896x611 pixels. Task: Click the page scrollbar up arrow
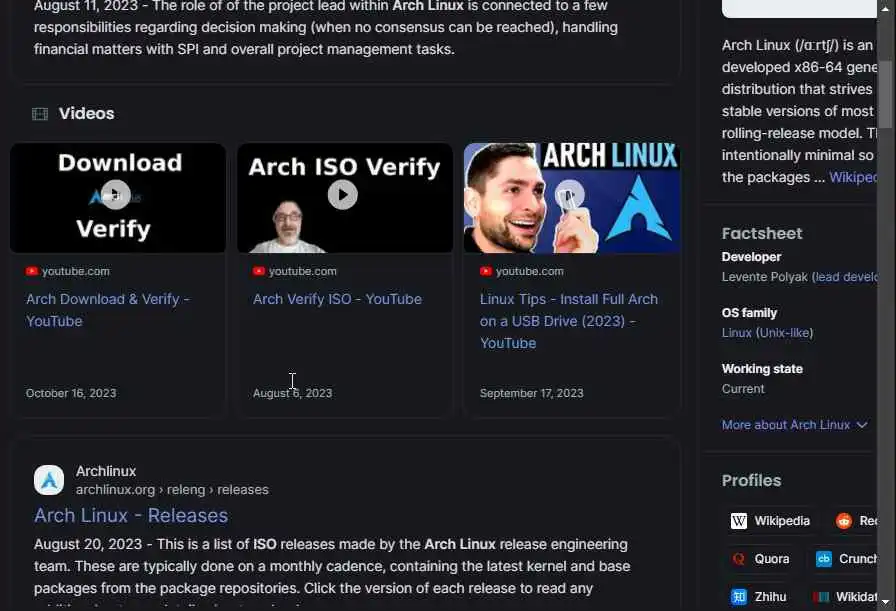pyautogui.click(x=885, y=7)
